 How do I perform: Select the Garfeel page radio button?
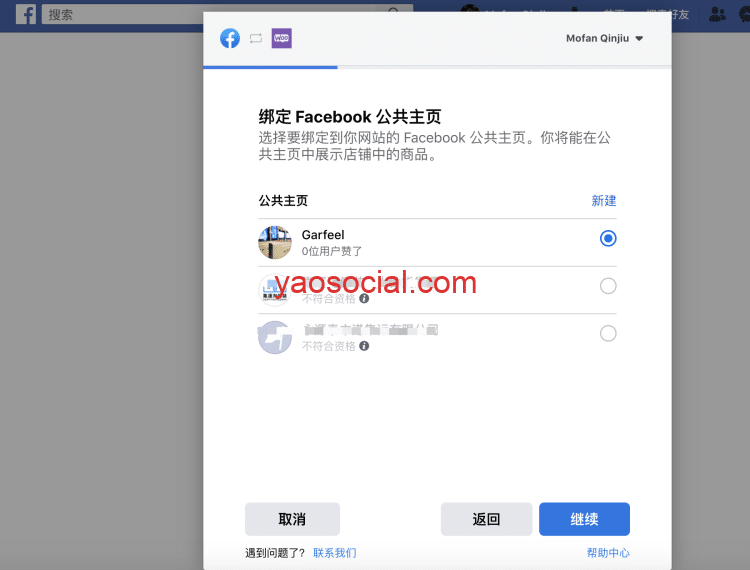point(608,238)
